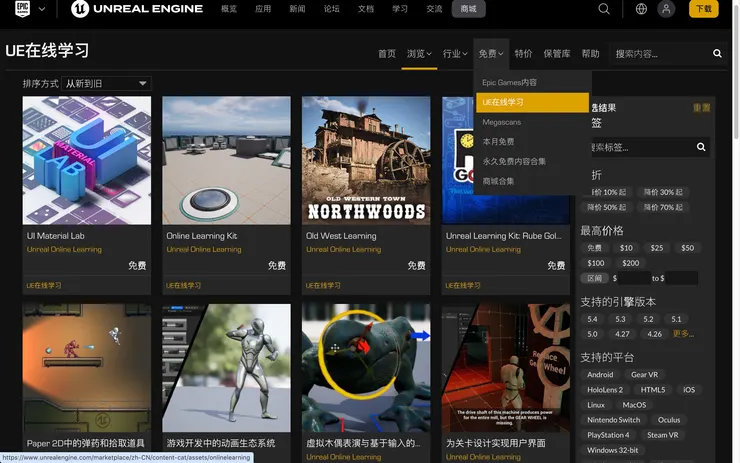Viewport: 740px width, 463px height.
Task: Choose 永久免费内容合集 from the dropdown
Action: (532, 161)
